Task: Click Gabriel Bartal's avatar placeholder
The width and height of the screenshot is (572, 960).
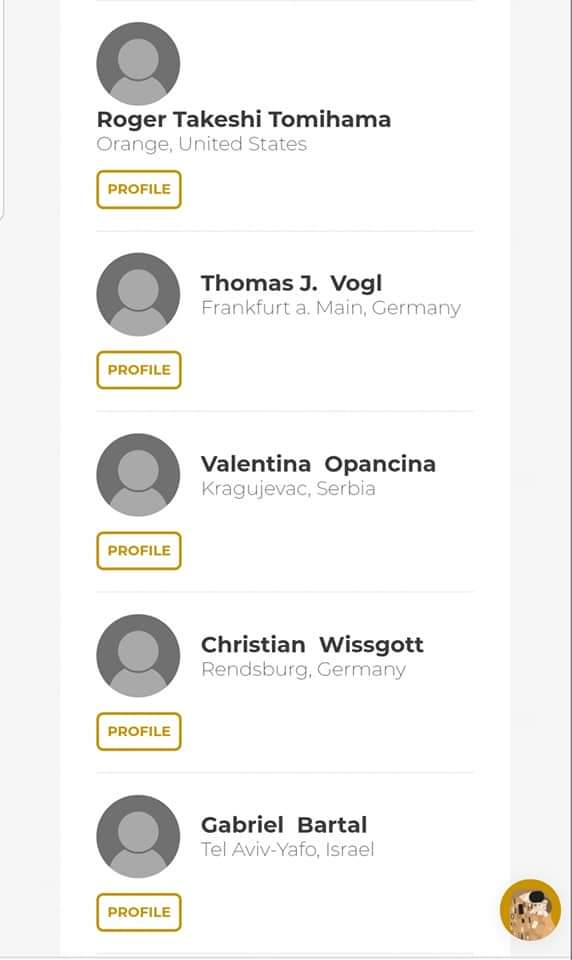Action: (138, 836)
